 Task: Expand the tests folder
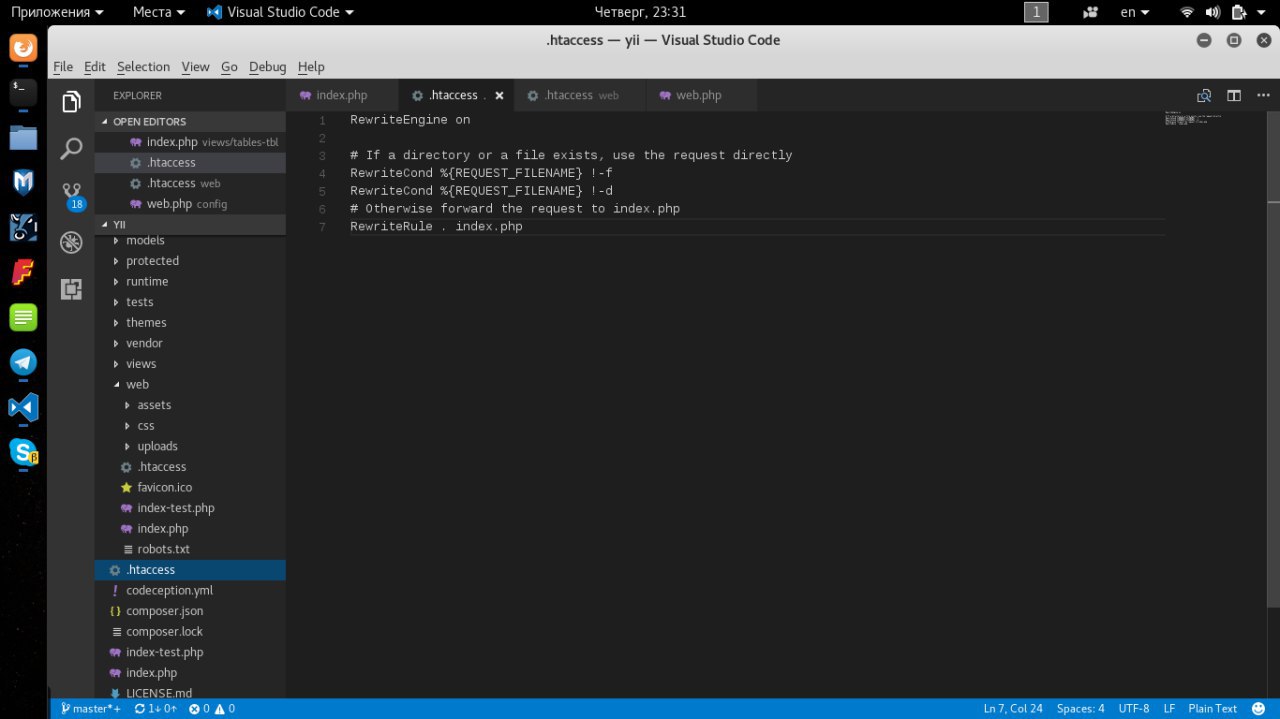(x=190, y=302)
